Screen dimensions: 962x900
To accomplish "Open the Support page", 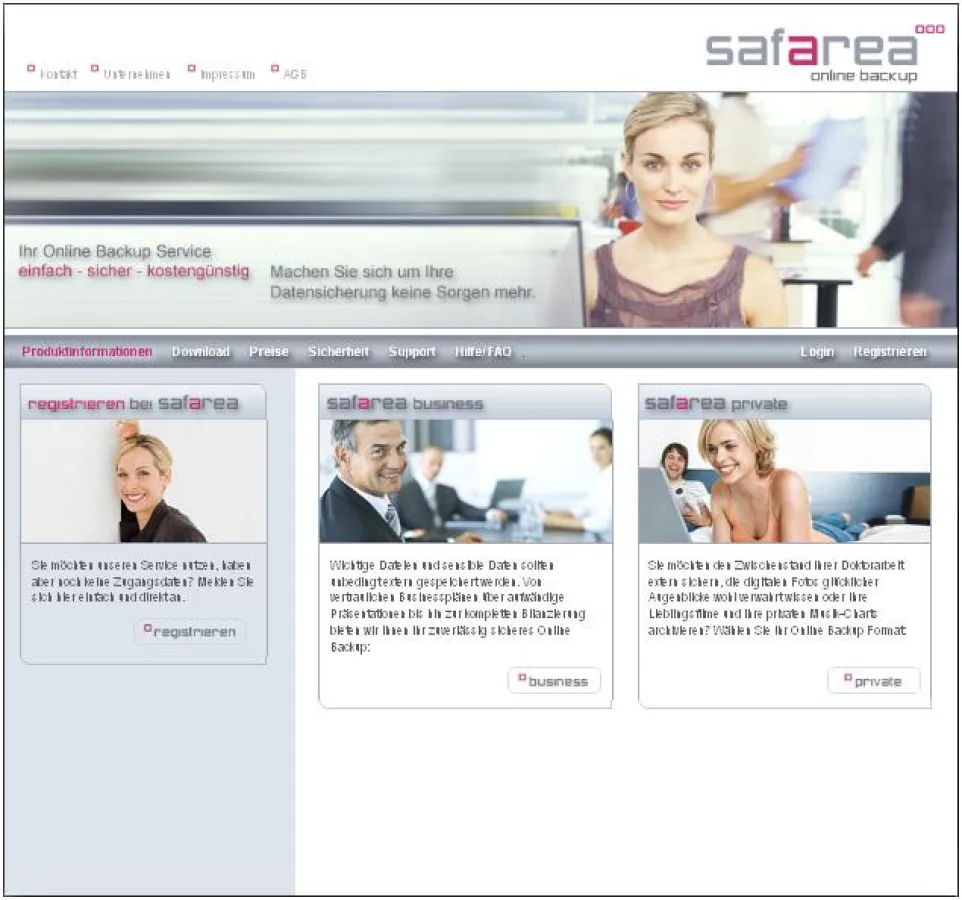I will (x=411, y=351).
